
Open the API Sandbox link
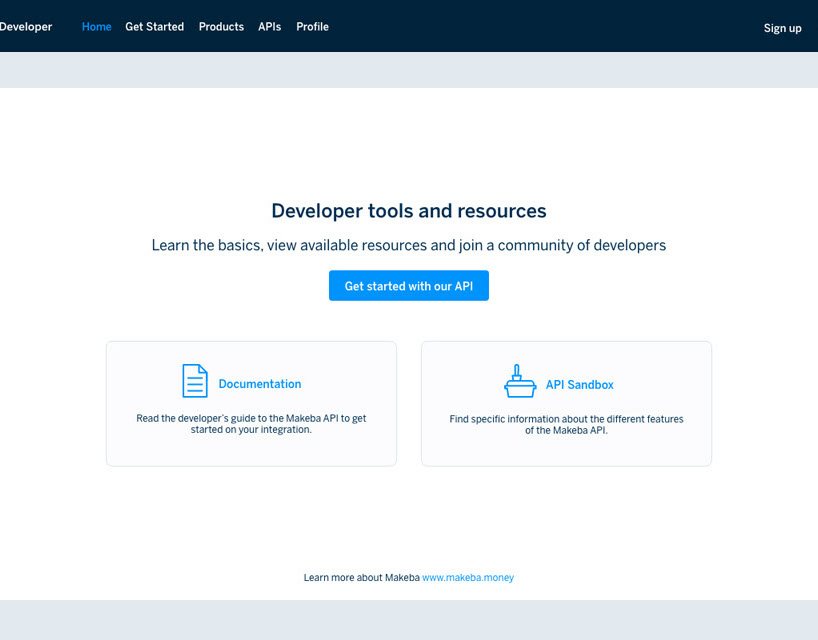pyautogui.click(x=580, y=385)
